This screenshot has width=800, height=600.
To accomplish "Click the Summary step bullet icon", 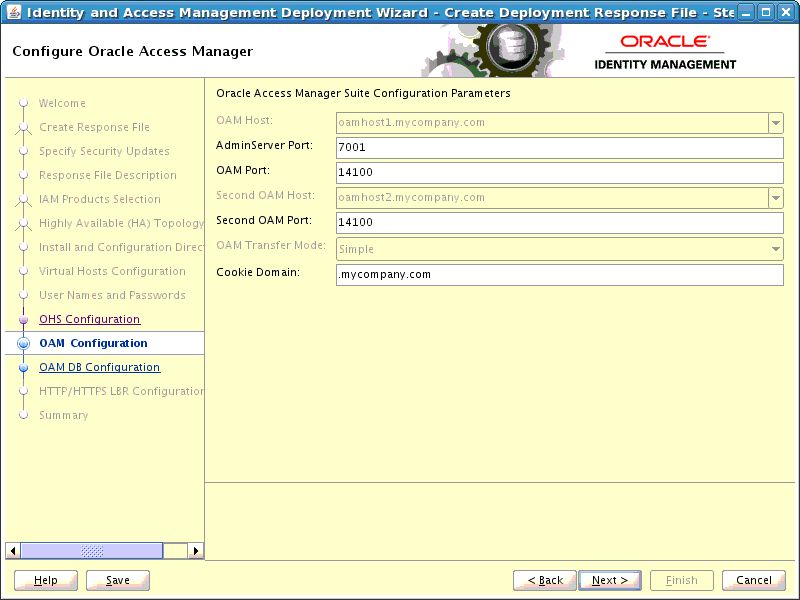I will (x=23, y=415).
